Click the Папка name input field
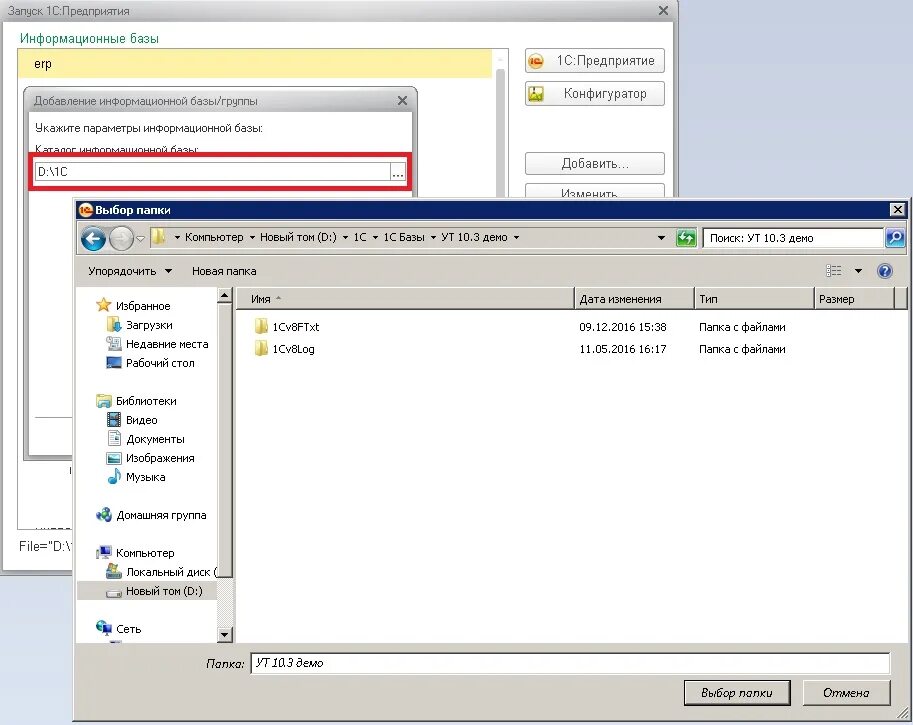The height and width of the screenshot is (725, 913). pyautogui.click(x=570, y=663)
